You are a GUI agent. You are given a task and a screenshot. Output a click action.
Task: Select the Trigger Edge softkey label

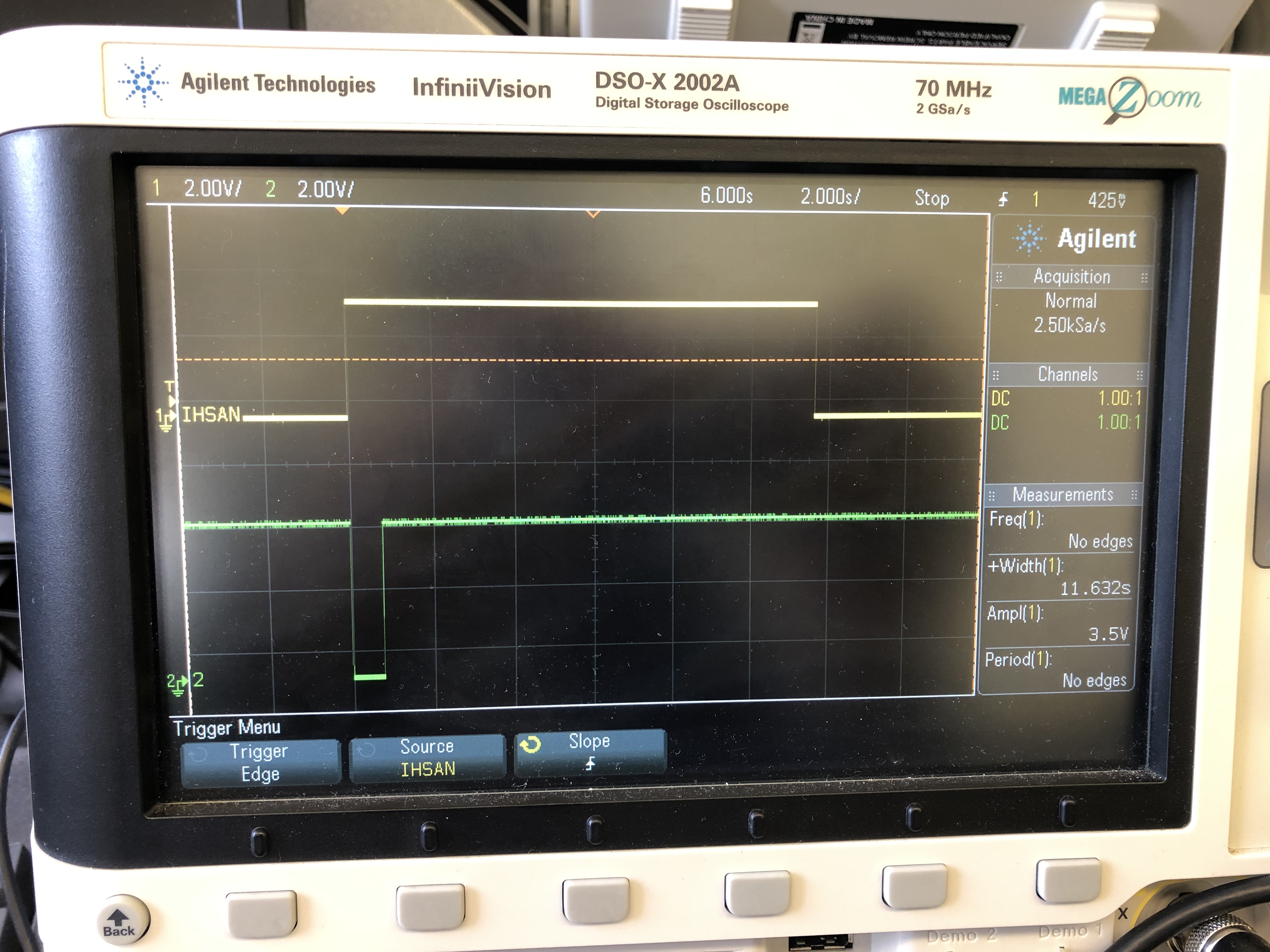click(261, 762)
